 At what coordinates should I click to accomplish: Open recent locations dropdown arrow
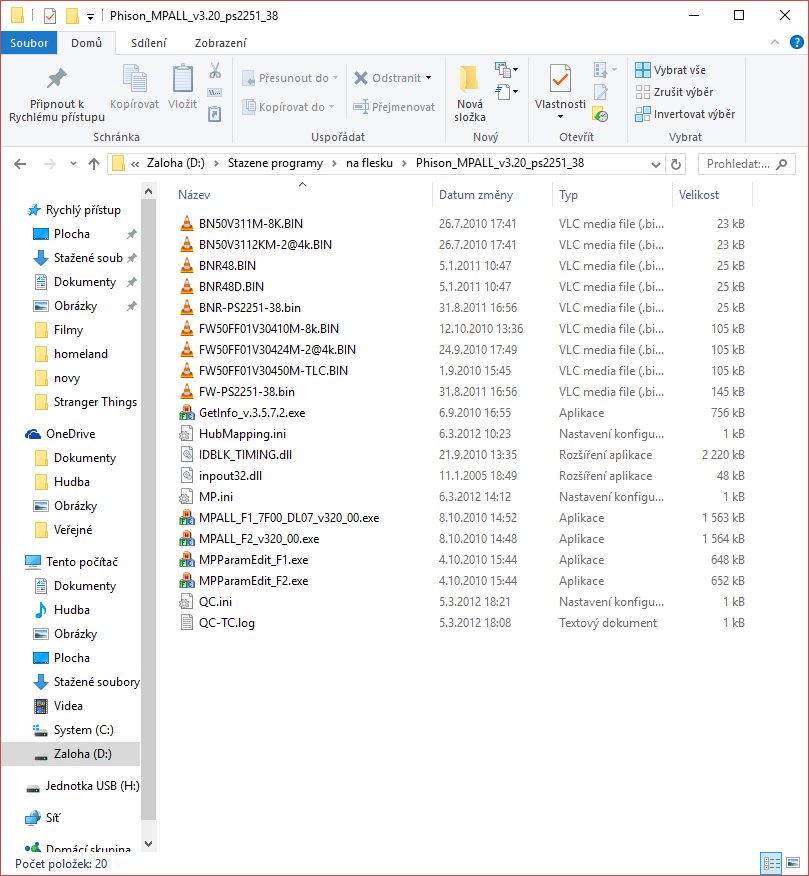pos(73,164)
